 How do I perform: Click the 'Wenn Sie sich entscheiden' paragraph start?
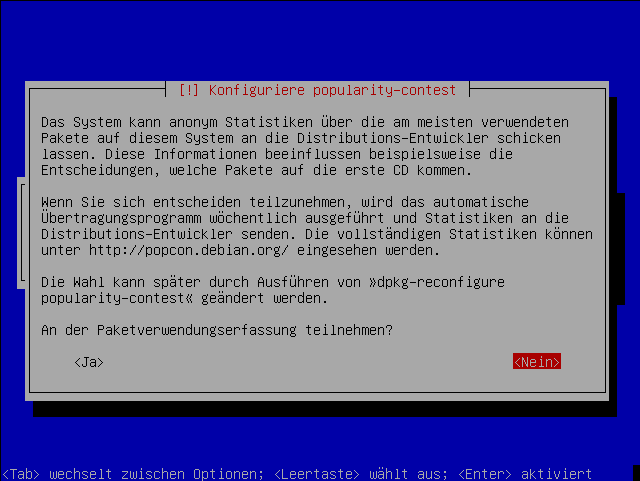tap(141, 202)
